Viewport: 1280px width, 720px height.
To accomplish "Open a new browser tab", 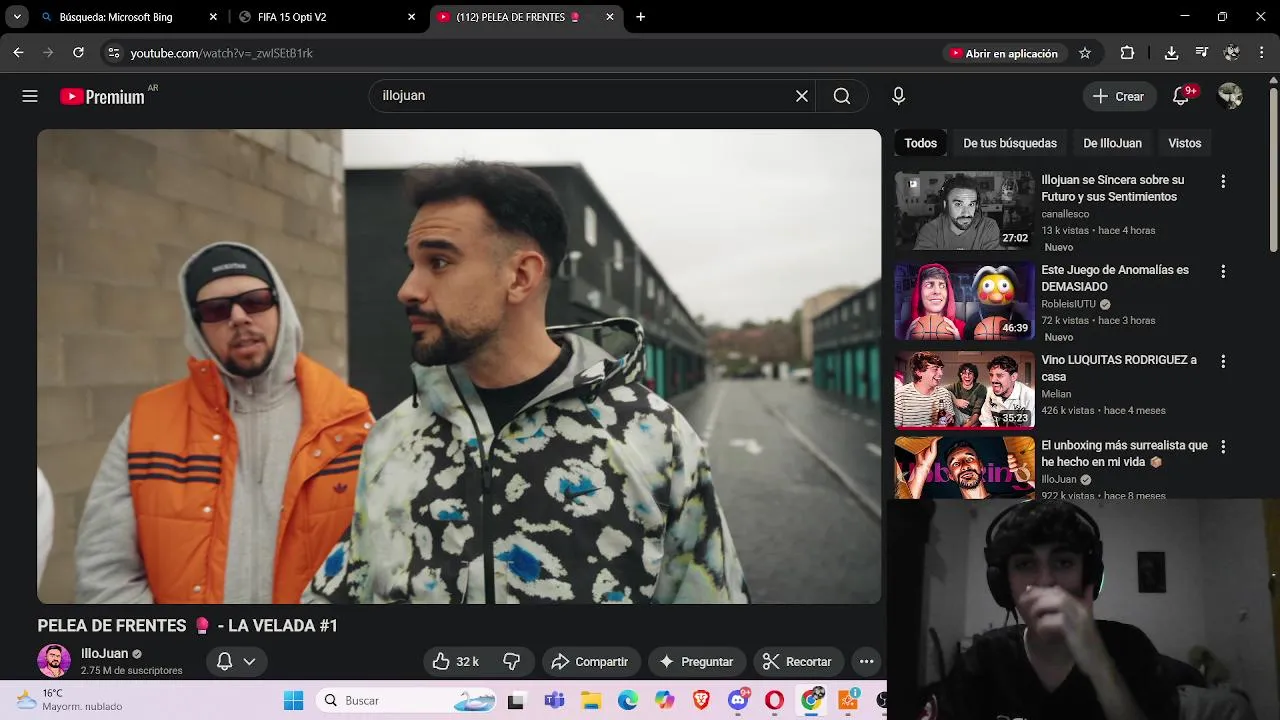I will pyautogui.click(x=640, y=17).
